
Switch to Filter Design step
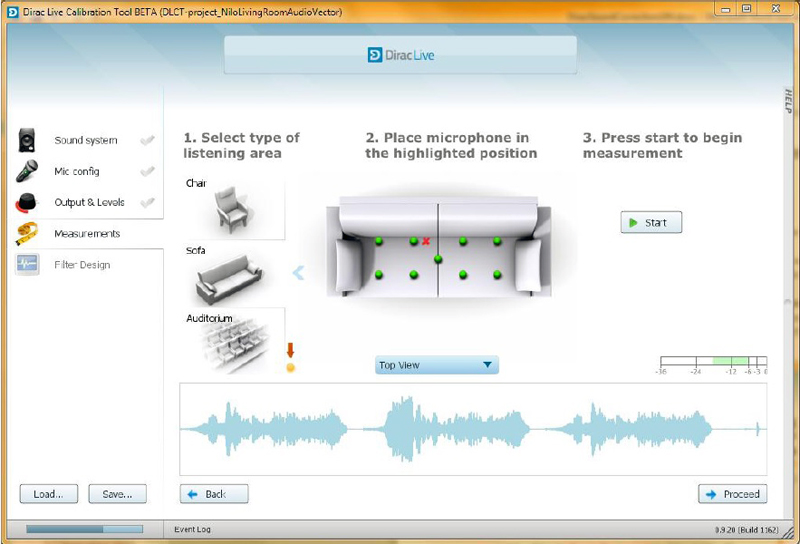coord(82,264)
